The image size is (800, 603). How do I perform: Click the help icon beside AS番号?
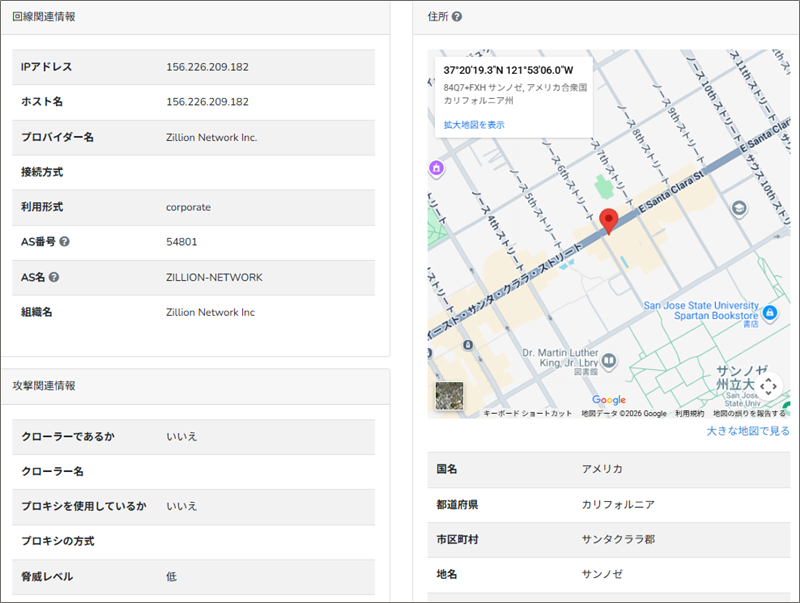[x=64, y=242]
